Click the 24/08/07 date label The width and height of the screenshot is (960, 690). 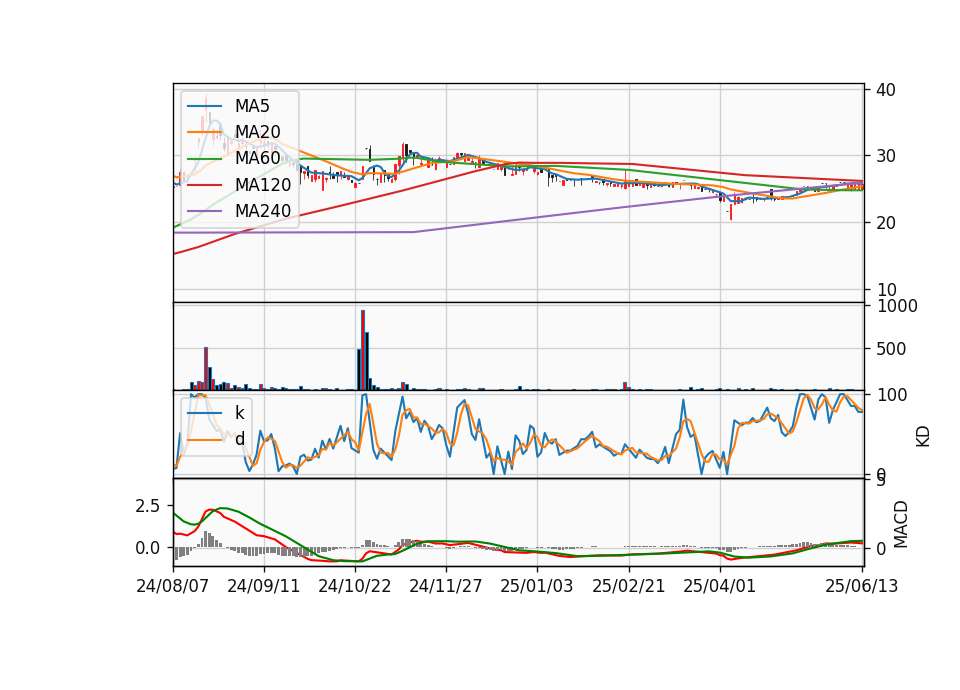173,586
